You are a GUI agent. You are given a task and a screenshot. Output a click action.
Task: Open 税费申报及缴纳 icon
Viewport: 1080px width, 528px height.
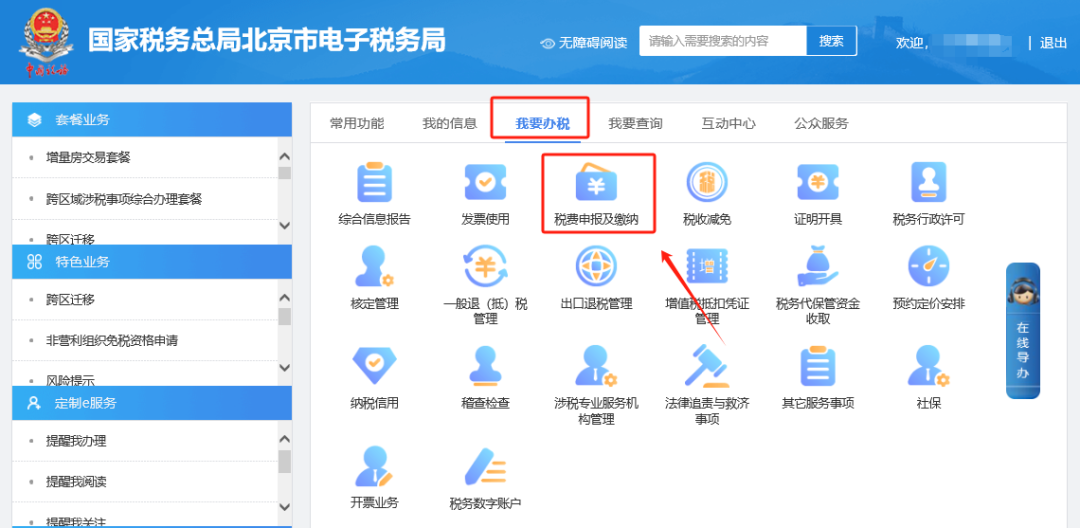tap(596, 183)
